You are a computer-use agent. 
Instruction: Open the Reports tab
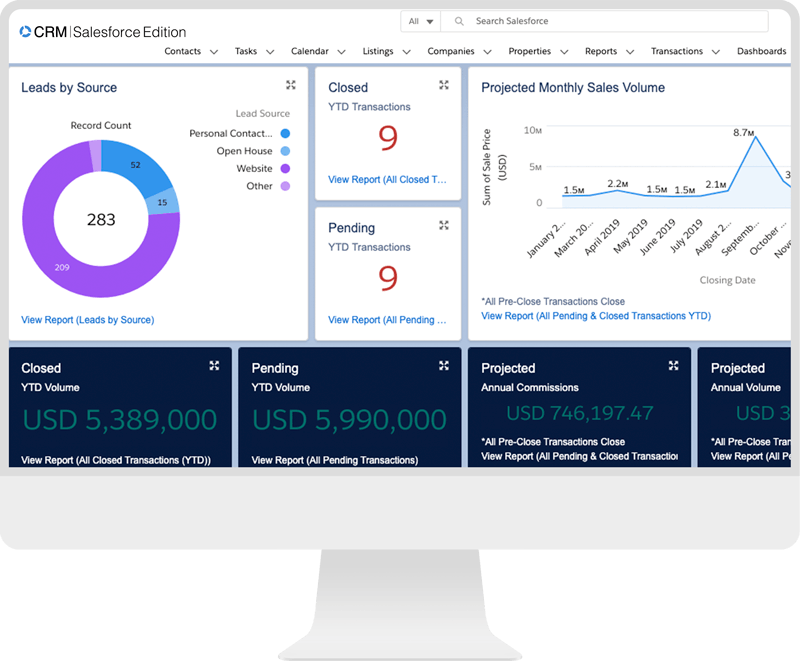[x=601, y=51]
